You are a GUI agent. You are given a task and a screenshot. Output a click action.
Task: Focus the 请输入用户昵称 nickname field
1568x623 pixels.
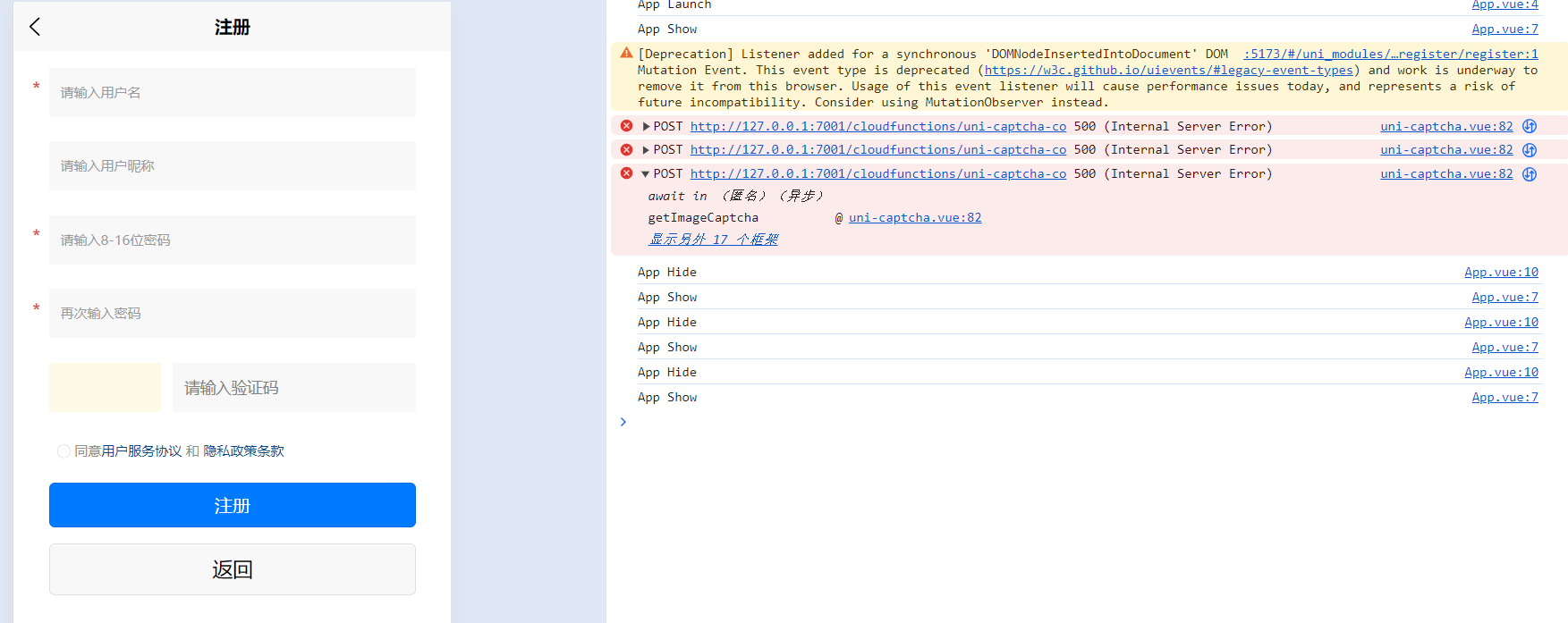point(233,165)
